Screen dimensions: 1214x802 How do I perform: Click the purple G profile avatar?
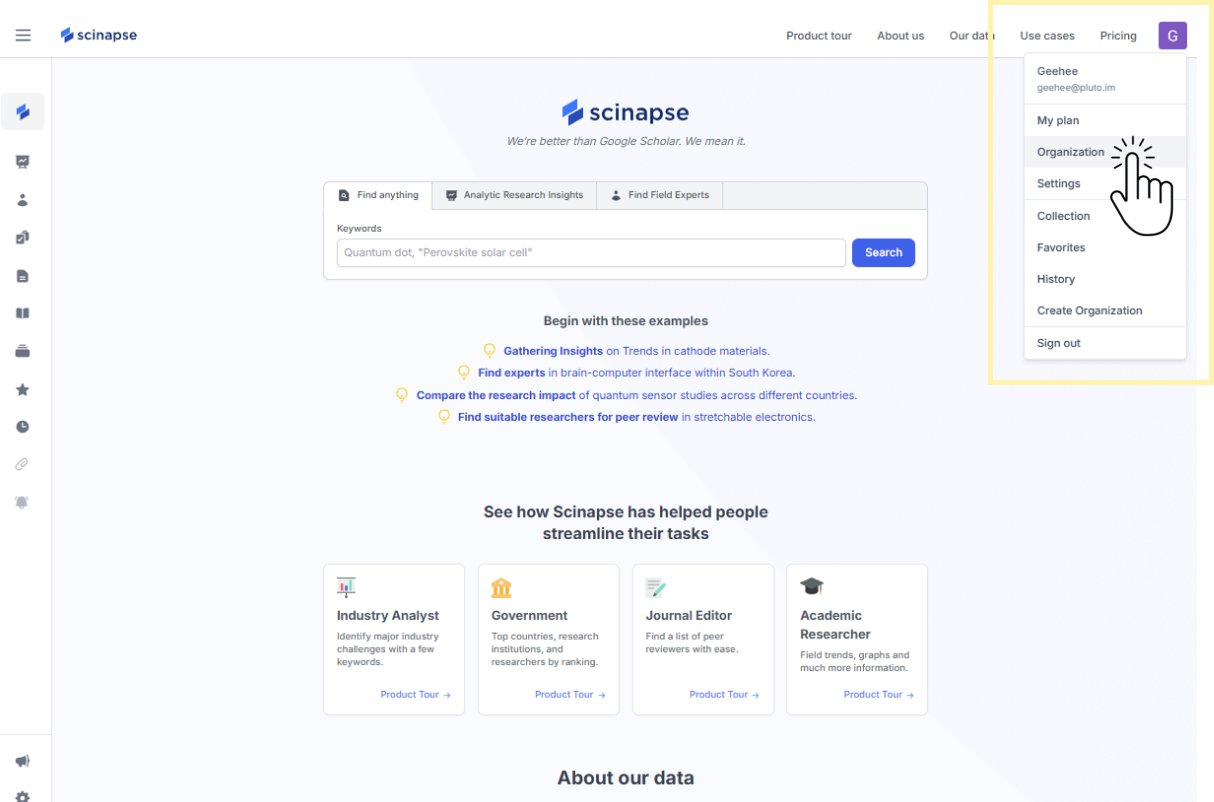tap(1172, 35)
